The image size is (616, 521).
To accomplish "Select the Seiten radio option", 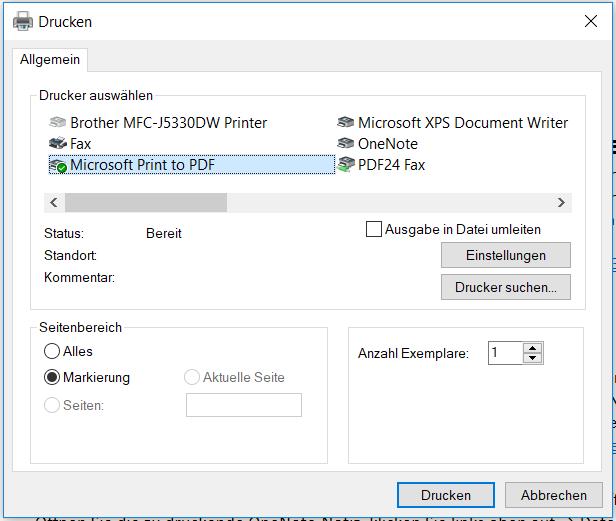I will pos(52,405).
